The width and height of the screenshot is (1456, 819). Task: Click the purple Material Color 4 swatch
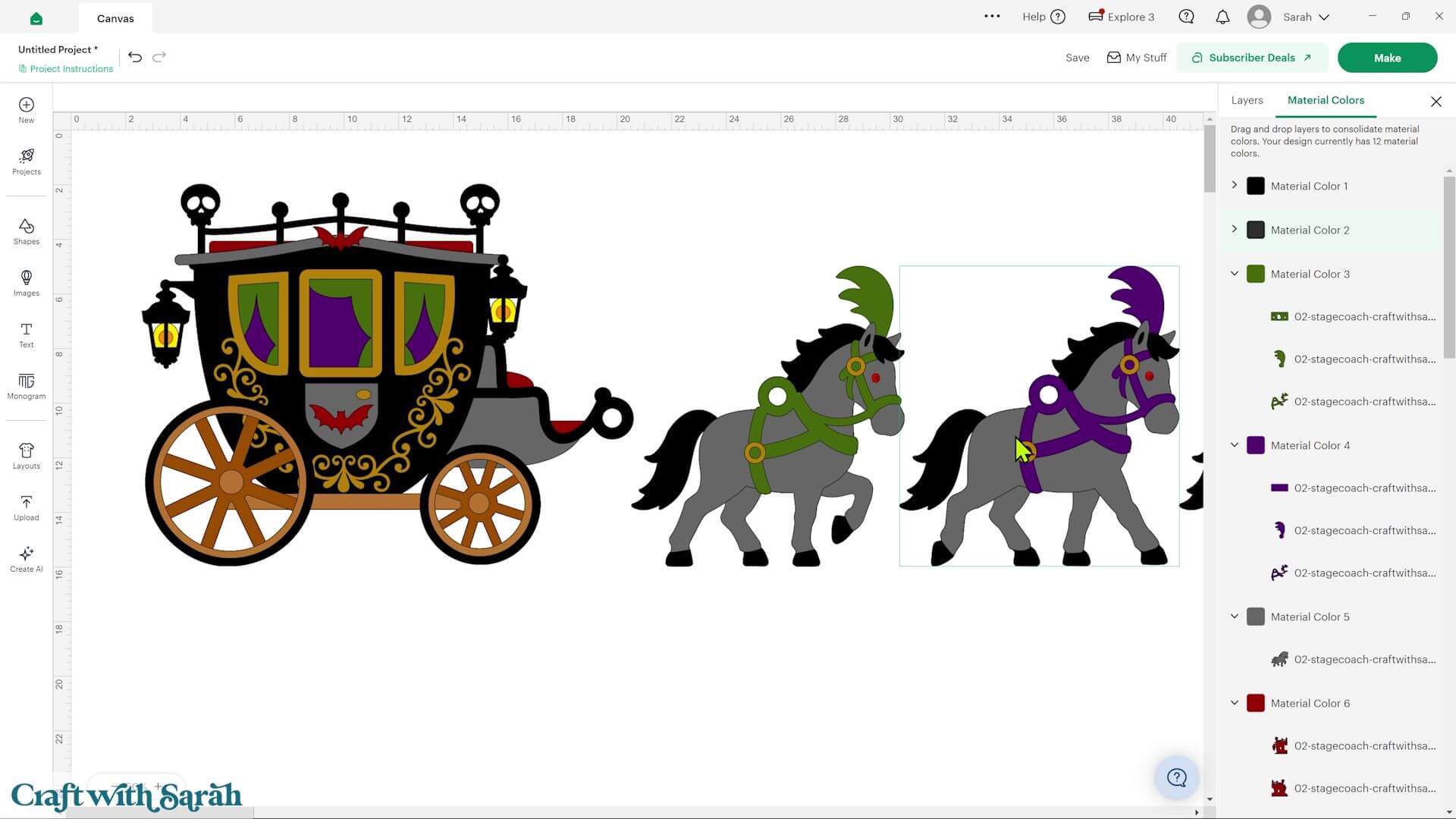pyautogui.click(x=1256, y=445)
